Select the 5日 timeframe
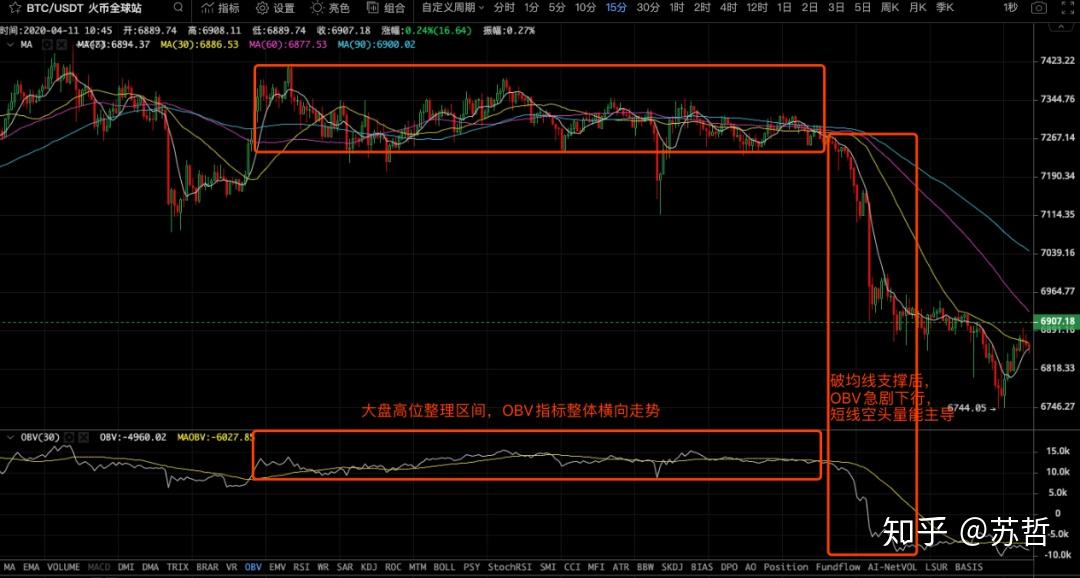 862,8
